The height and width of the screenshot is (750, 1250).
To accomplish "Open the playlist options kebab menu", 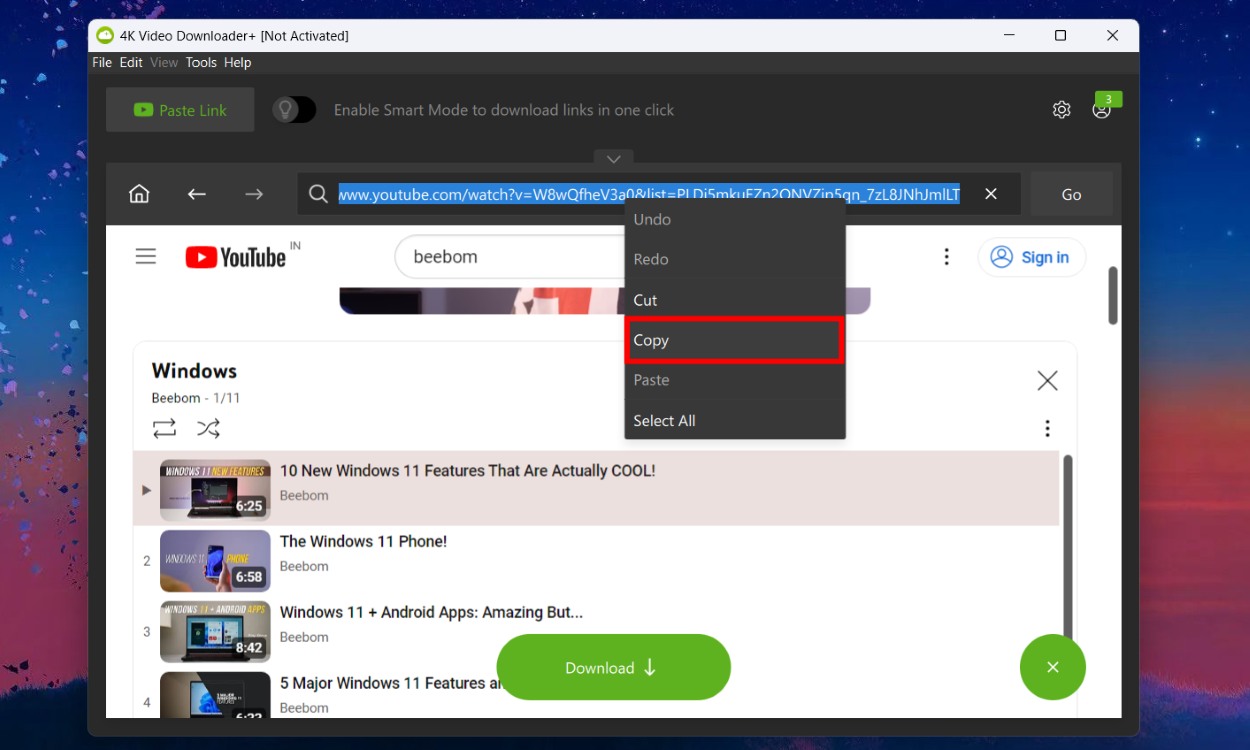I will coord(1047,428).
